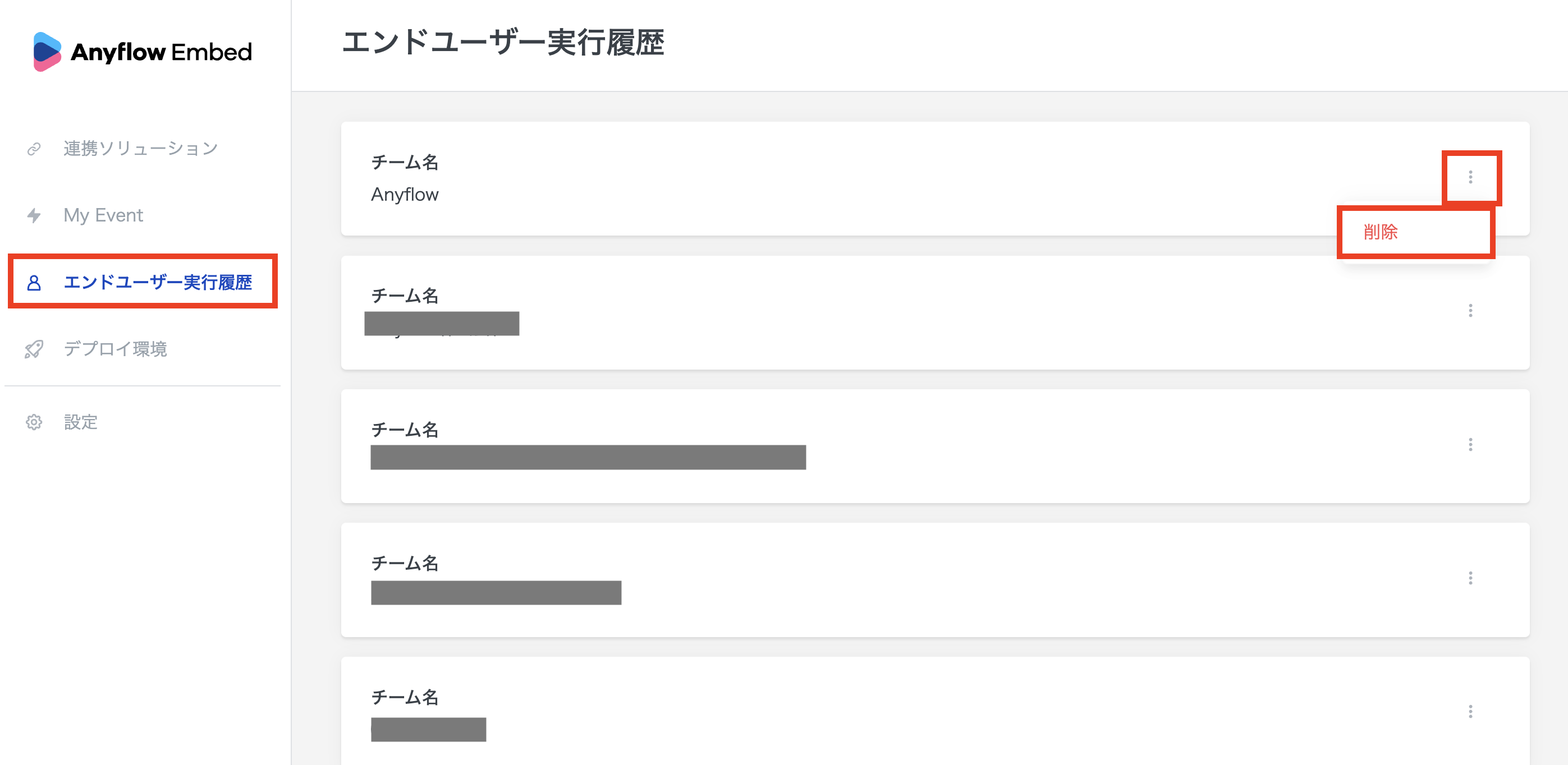
Task: Click the link icon beside 連携ソリューション
Action: 34,149
